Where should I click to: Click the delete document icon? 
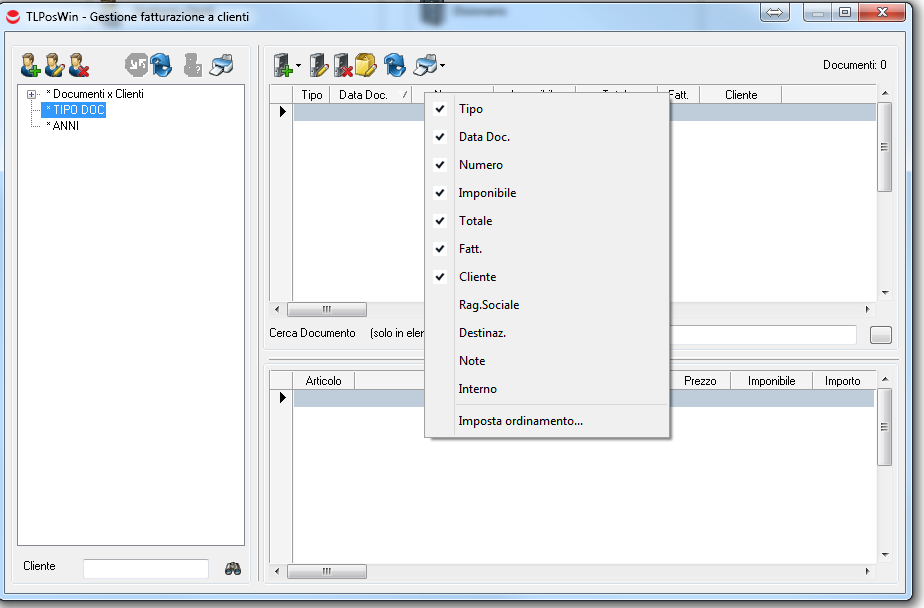(343, 66)
